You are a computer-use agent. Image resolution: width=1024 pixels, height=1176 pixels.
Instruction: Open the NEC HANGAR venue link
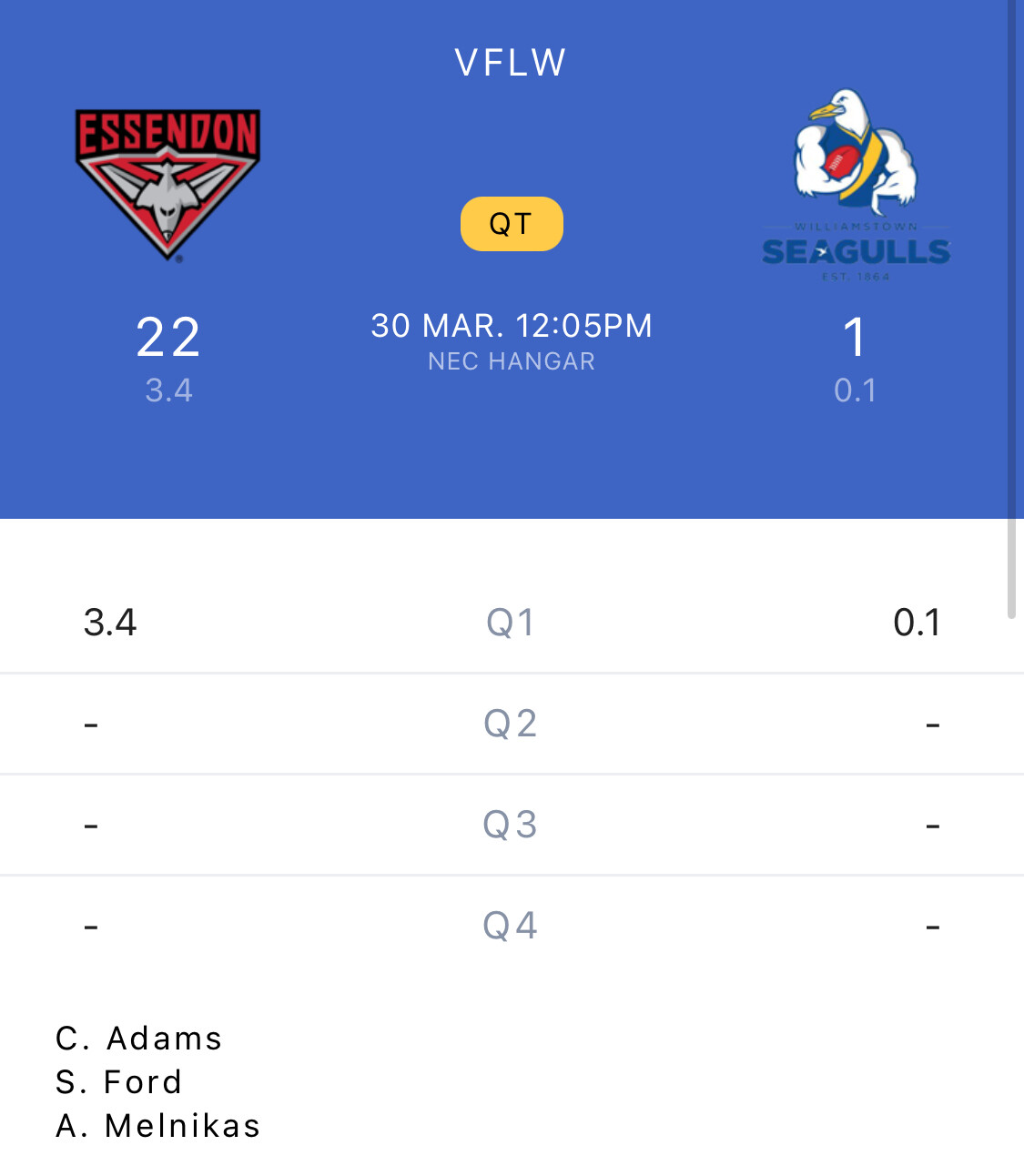(512, 361)
